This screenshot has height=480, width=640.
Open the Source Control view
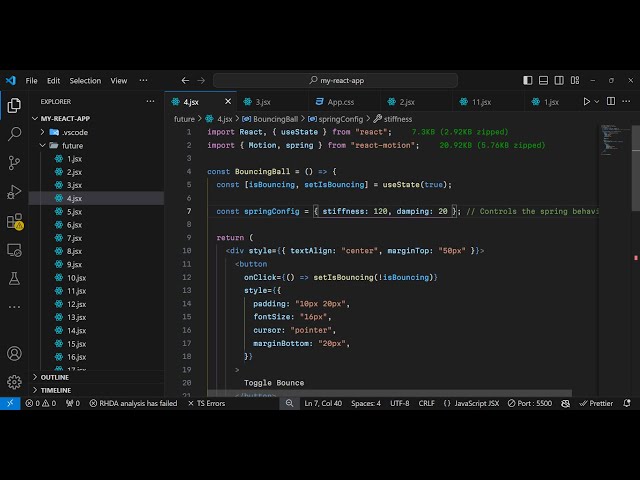point(14,162)
